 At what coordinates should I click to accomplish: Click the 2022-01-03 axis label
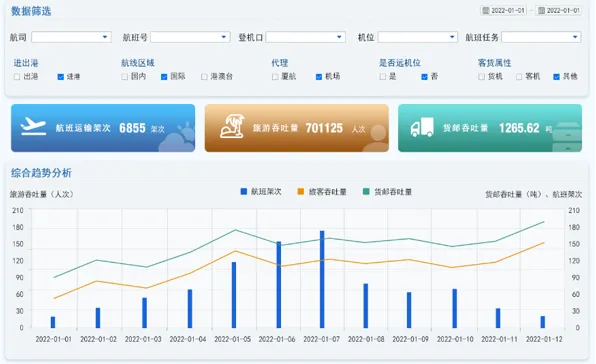[x=143, y=339]
